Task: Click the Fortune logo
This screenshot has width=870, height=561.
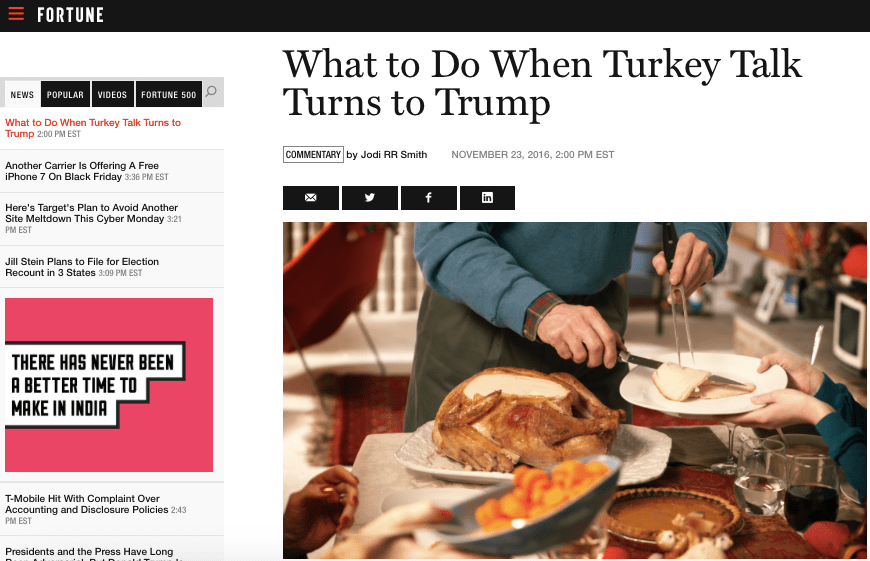Action: (70, 15)
